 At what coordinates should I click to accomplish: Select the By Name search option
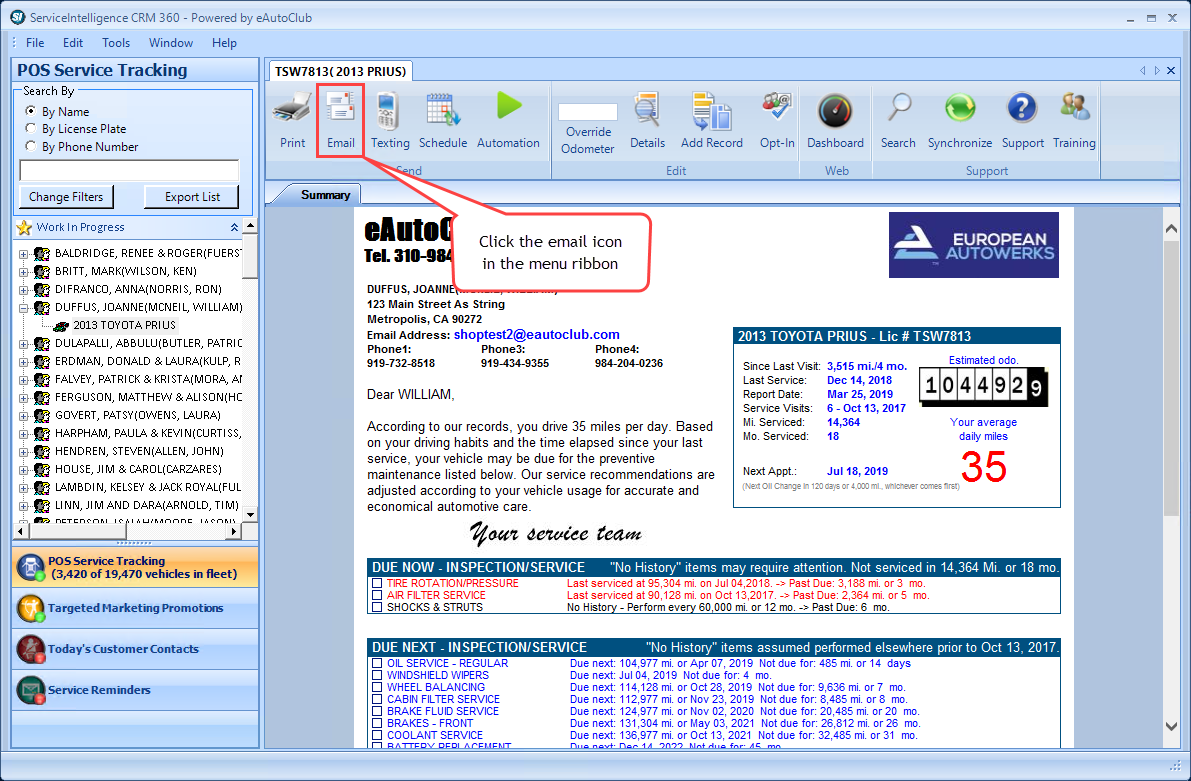point(30,111)
